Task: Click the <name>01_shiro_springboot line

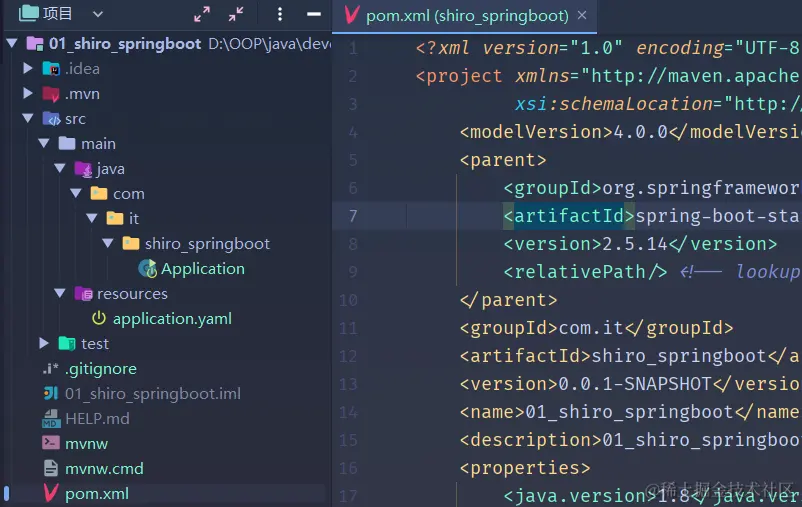Action: (x=631, y=412)
